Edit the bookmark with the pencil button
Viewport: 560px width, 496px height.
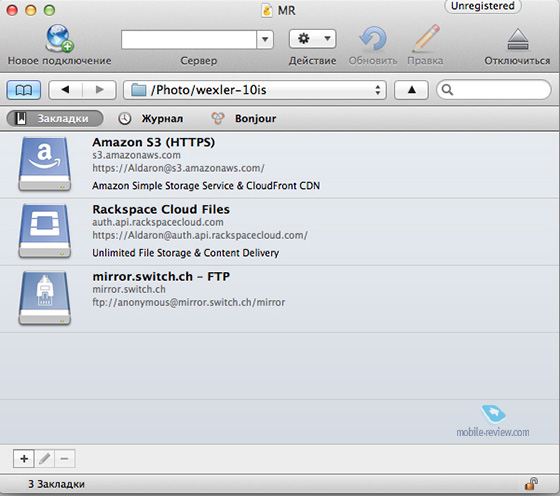44,459
